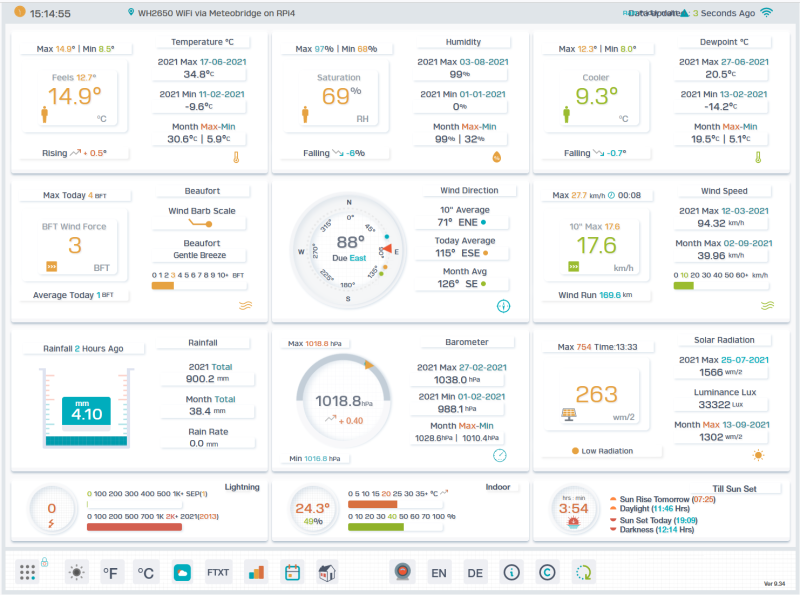The image size is (800, 595).
Task: Select the DE language option
Action: click(474, 571)
